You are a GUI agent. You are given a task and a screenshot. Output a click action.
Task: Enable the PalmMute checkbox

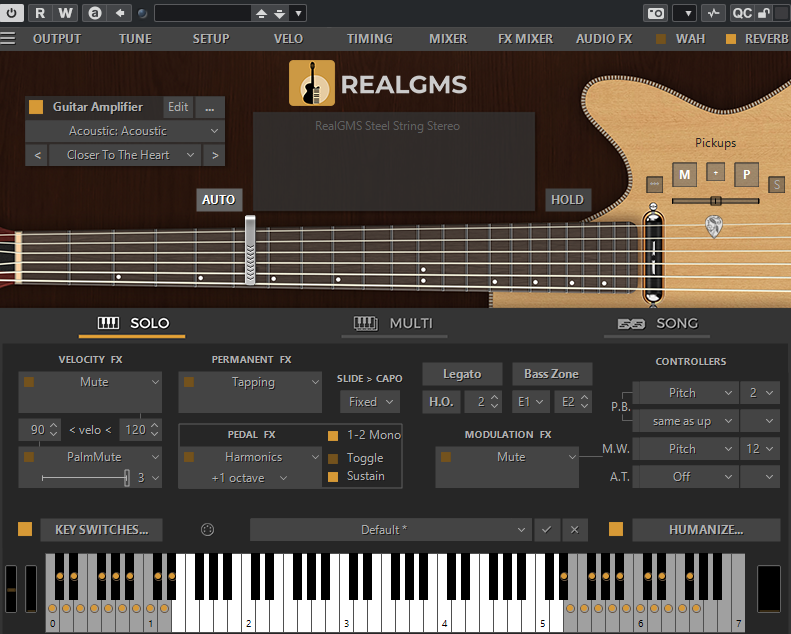(x=29, y=457)
